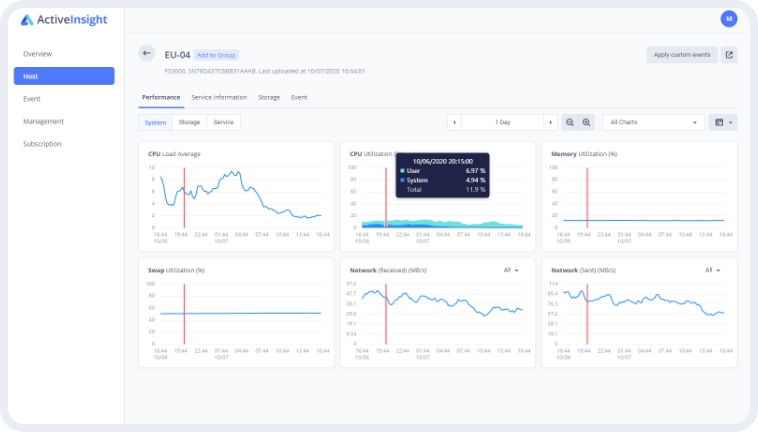Click the back arrow button
This screenshot has height=432, width=758.
pos(147,54)
